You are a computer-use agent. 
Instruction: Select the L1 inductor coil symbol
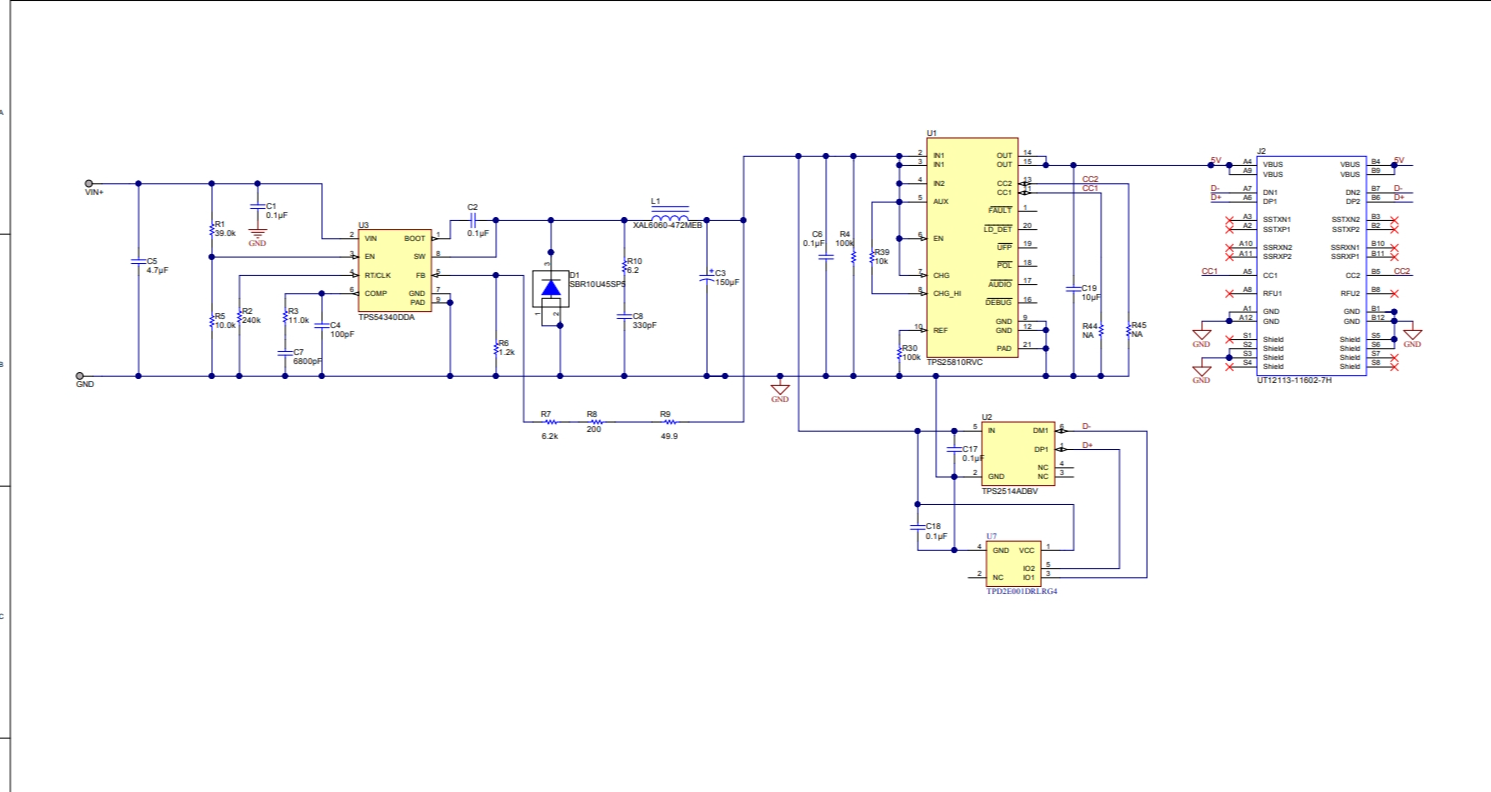coord(669,217)
